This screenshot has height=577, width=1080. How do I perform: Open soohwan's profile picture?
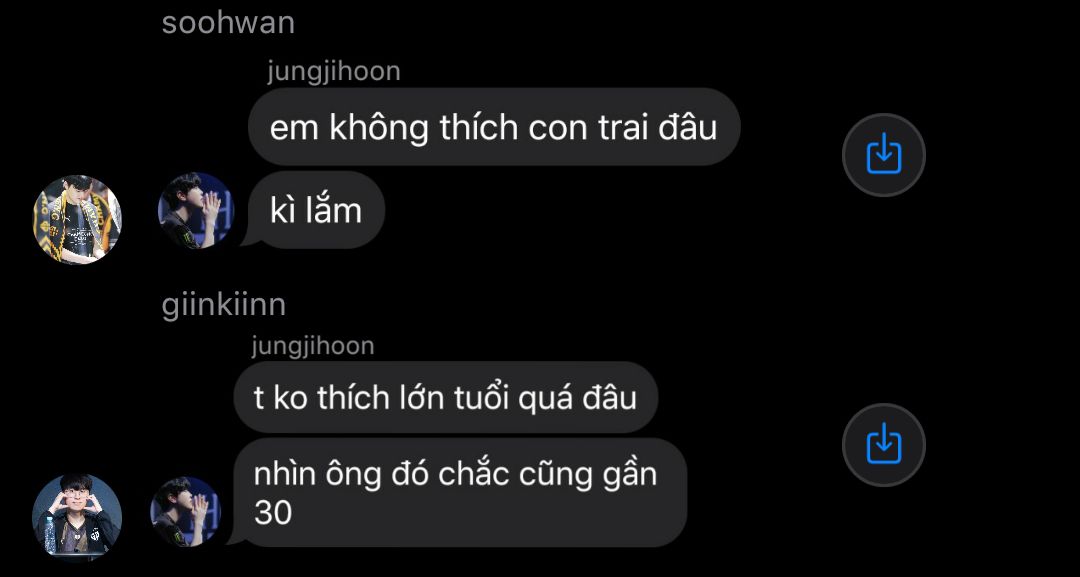(x=77, y=219)
